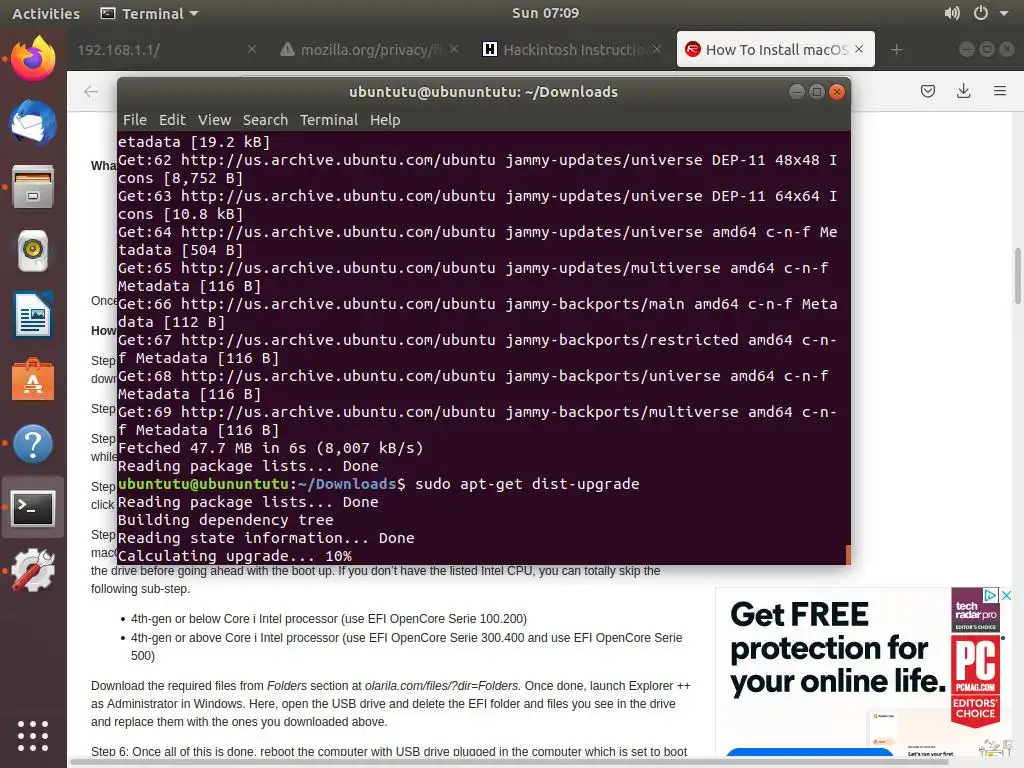
Task: Close the mozilla.org/privacy tab
Action: [454, 49]
